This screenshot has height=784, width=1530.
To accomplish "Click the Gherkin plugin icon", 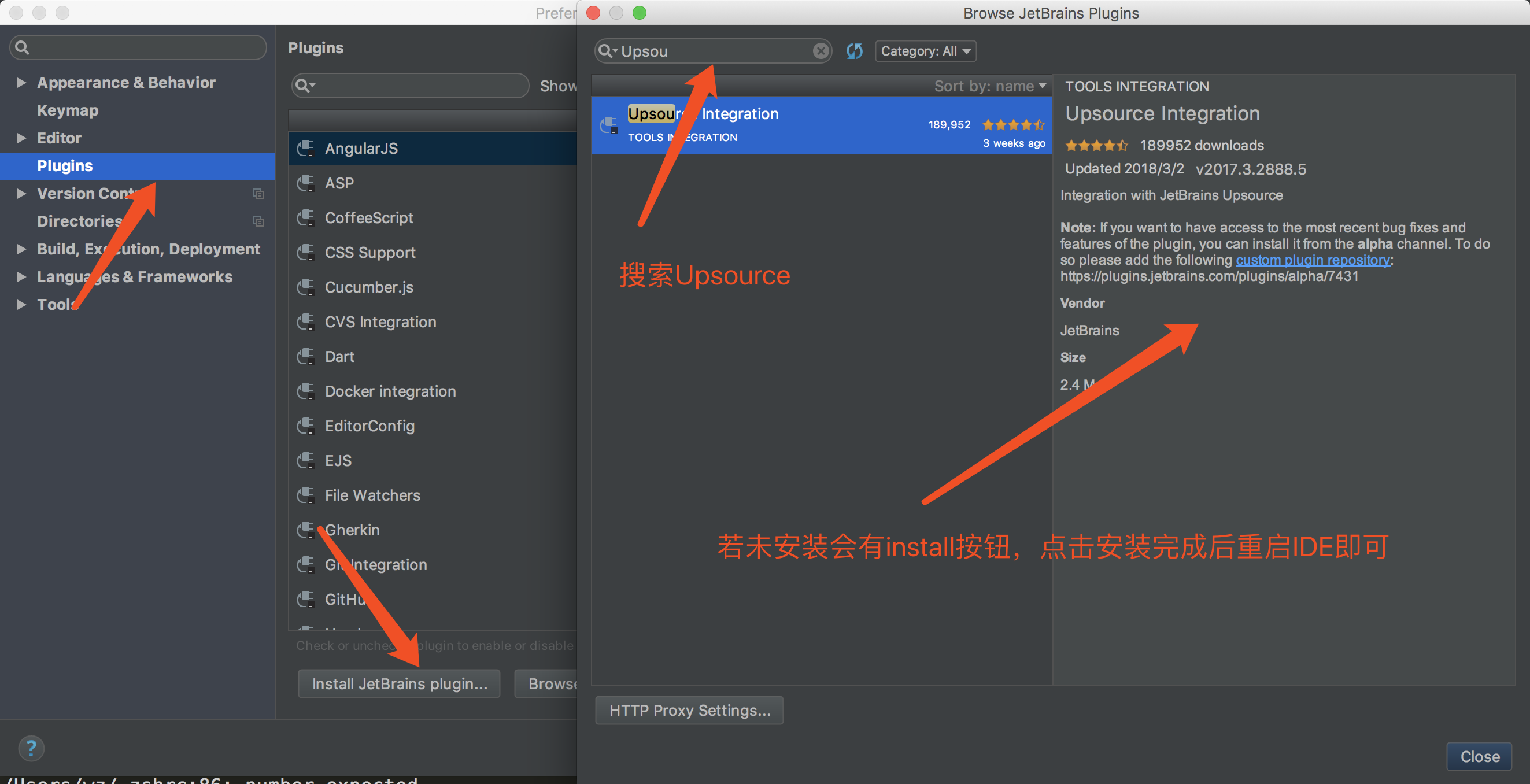I will coord(306,530).
